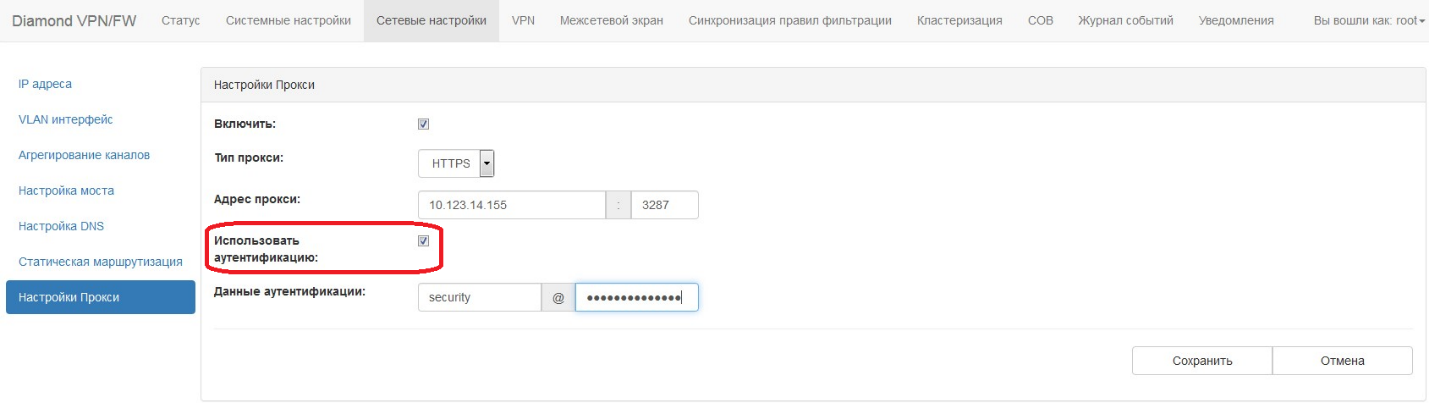Click the Отмена button
Screen dimensions: 1429x403
(x=1342, y=361)
